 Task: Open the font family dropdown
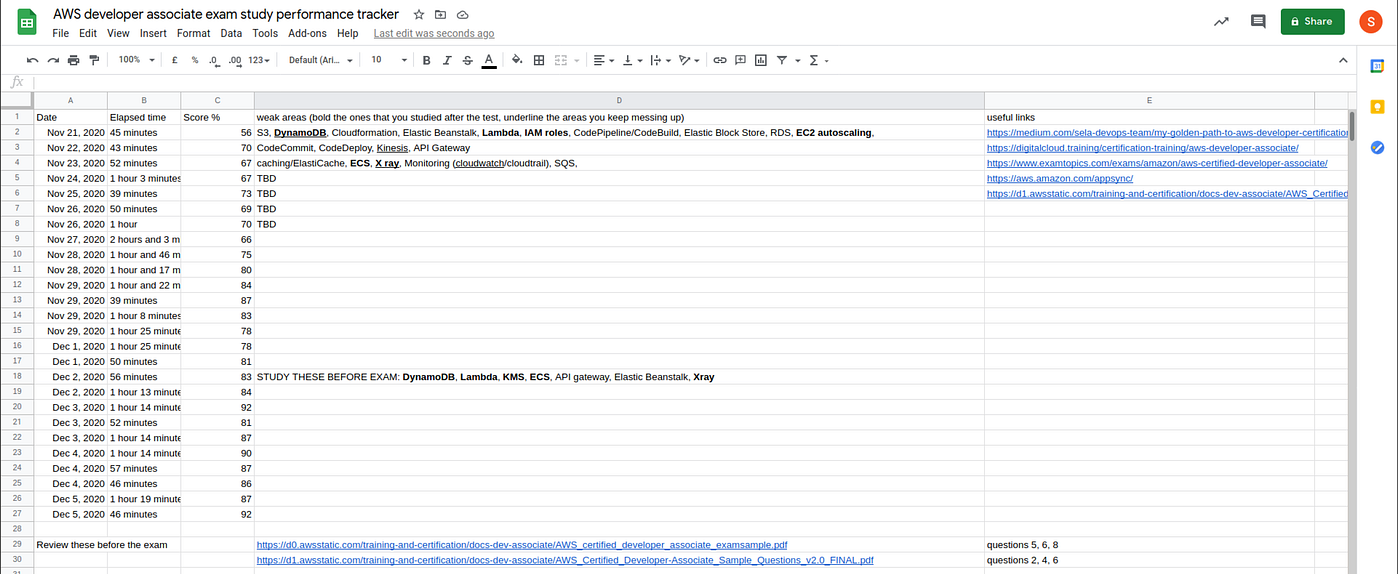(321, 60)
